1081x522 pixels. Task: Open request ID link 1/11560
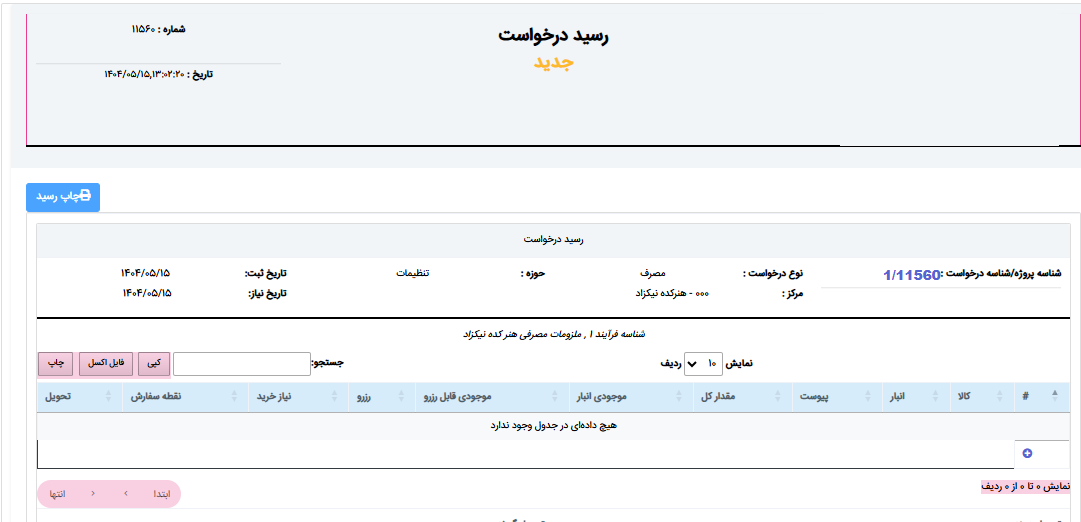pos(912,275)
